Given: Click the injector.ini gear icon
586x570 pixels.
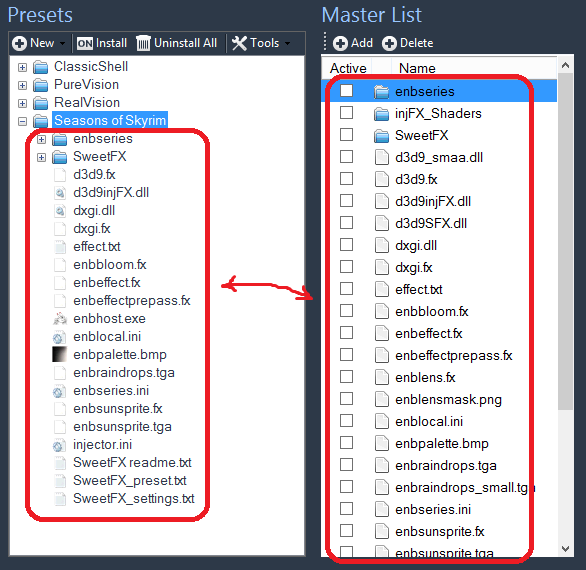Looking at the screenshot, I should pos(59,445).
